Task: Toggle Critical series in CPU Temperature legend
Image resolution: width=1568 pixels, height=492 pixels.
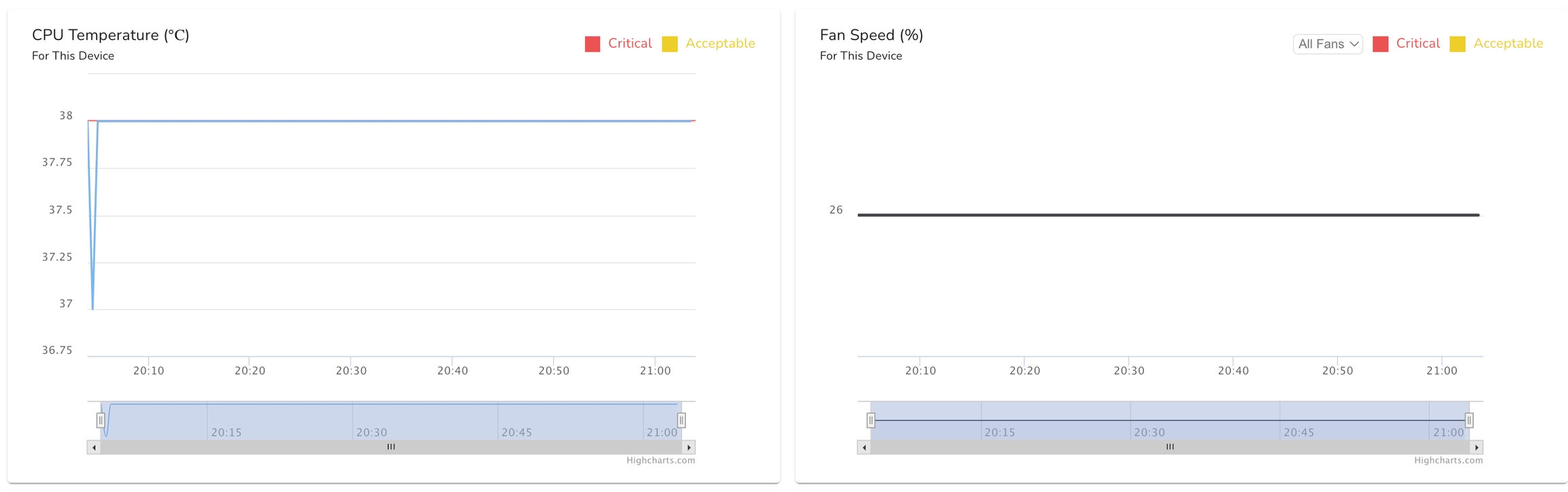Action: coord(630,44)
